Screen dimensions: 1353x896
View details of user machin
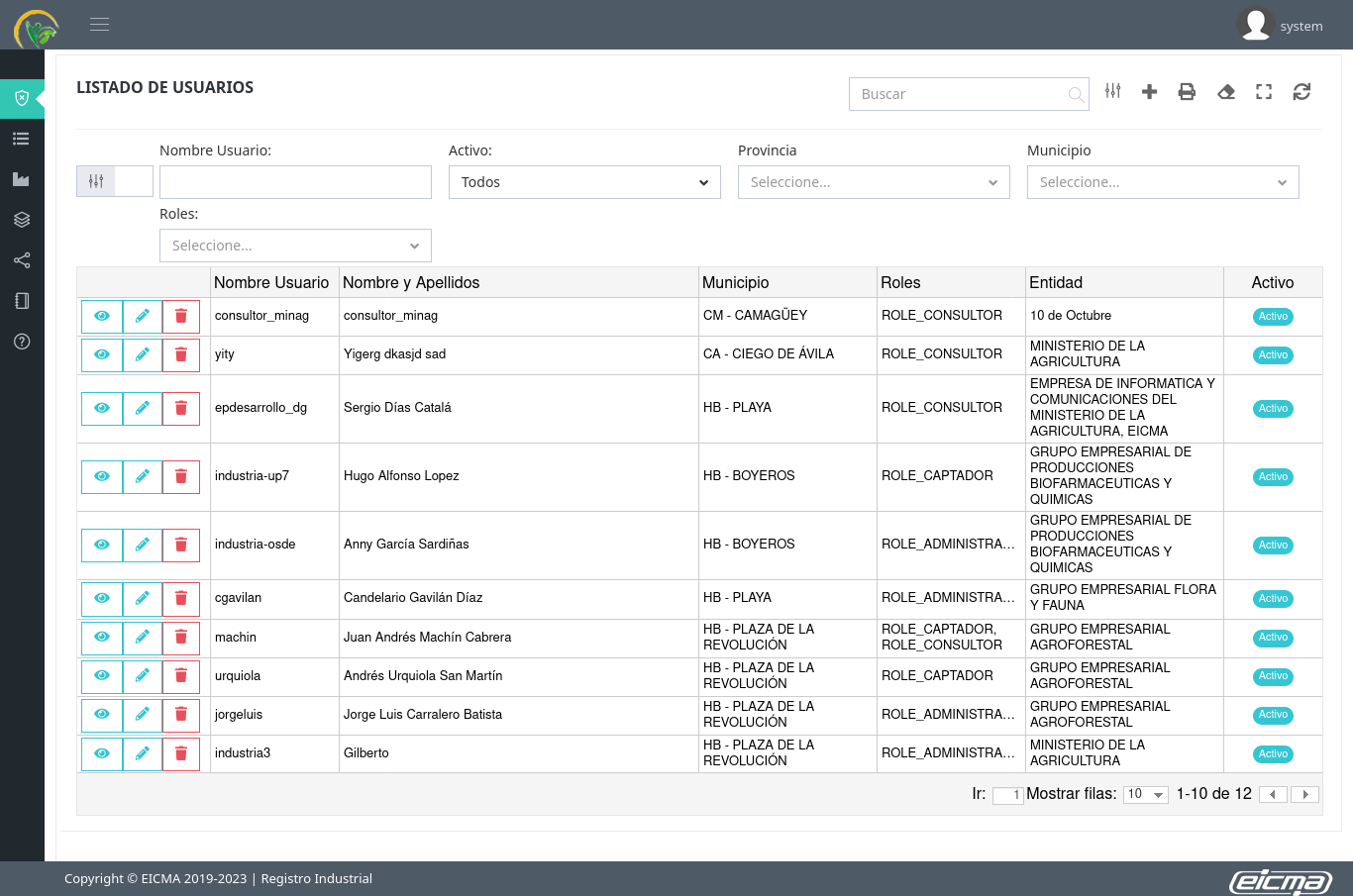pos(102,638)
